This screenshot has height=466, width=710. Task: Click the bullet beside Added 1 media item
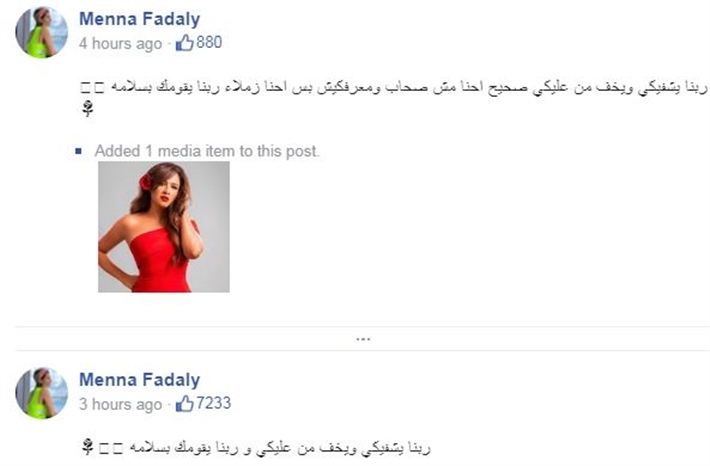tap(78, 151)
